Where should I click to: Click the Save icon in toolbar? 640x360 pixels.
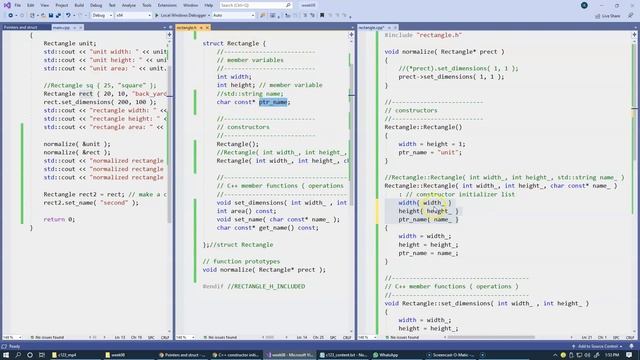(51, 16)
